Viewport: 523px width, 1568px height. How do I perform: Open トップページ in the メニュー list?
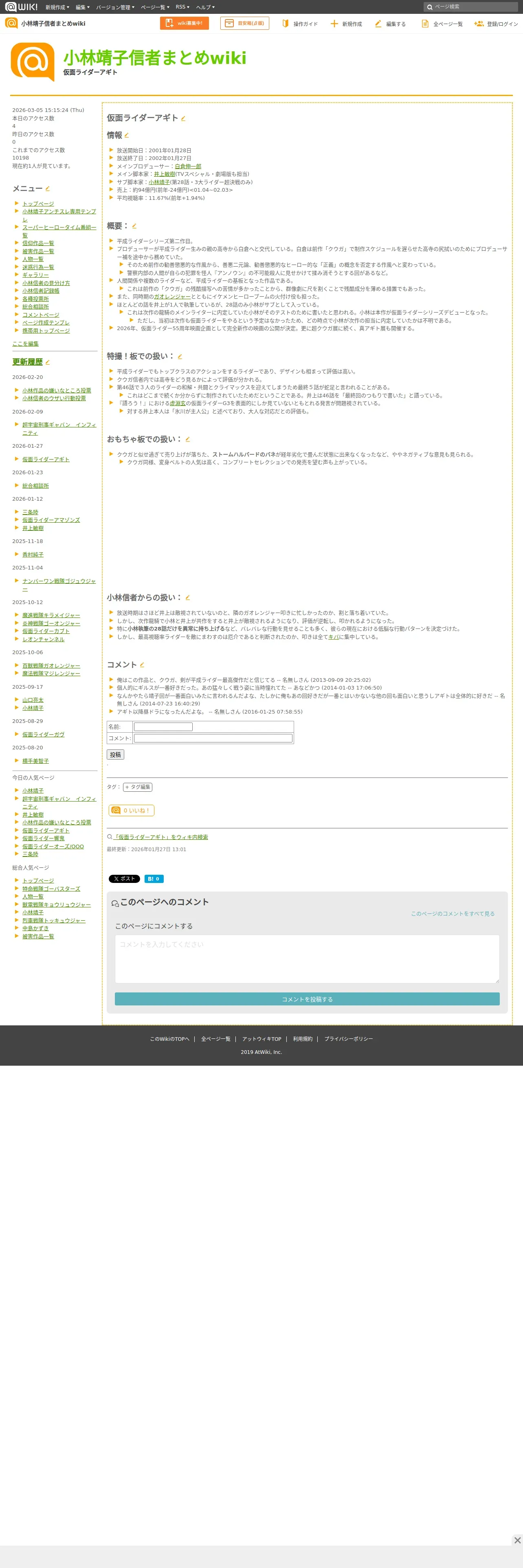[x=38, y=204]
